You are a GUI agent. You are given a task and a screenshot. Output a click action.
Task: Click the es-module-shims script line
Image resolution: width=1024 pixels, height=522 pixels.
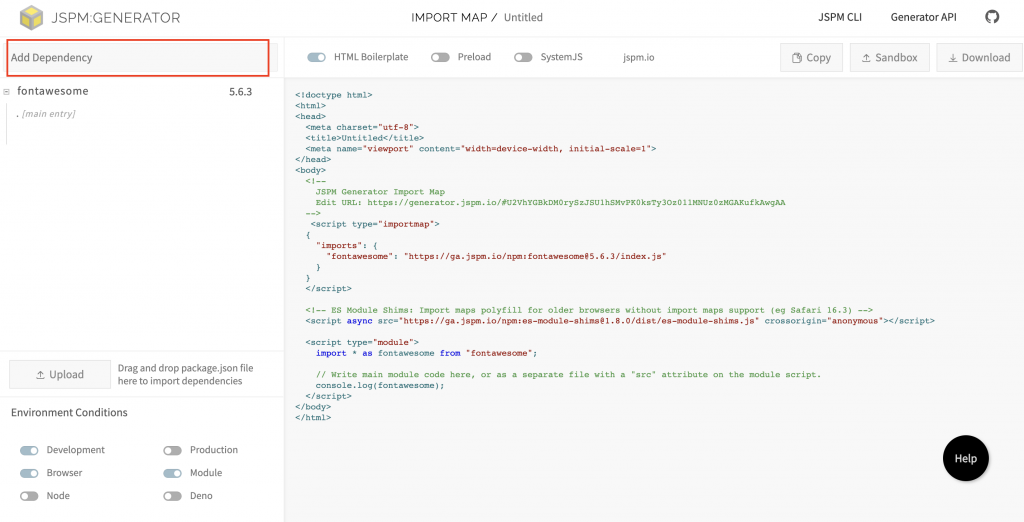620,321
